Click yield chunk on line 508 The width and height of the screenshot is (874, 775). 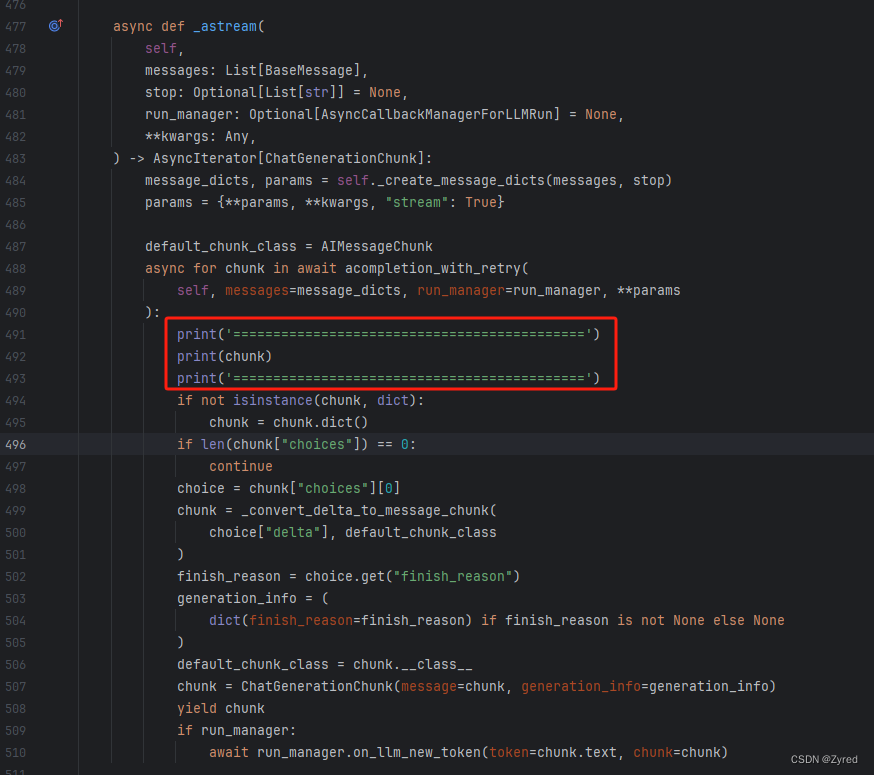(221, 709)
